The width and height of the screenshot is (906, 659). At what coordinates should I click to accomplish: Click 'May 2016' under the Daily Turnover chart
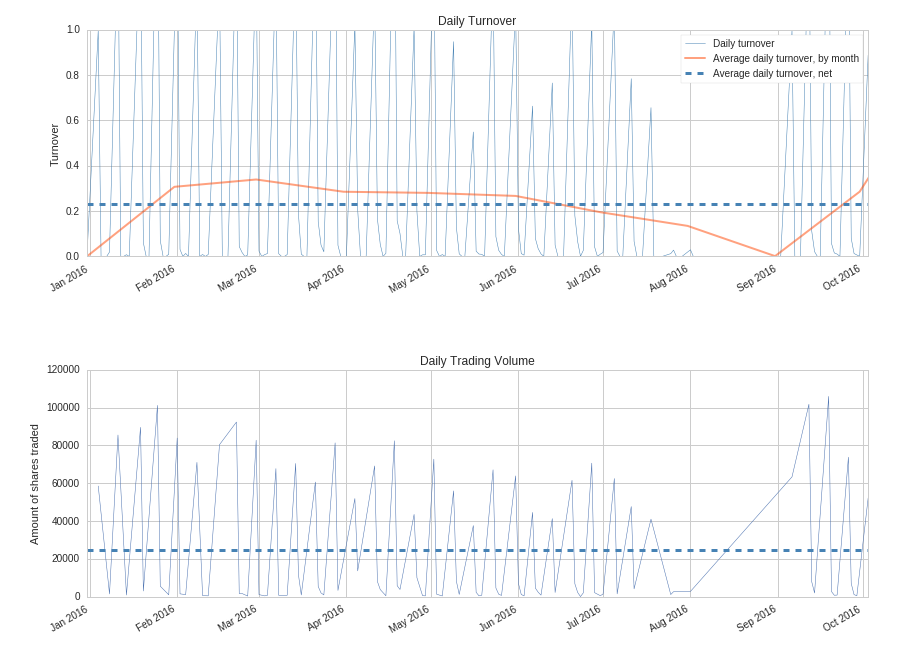pyautogui.click(x=409, y=278)
